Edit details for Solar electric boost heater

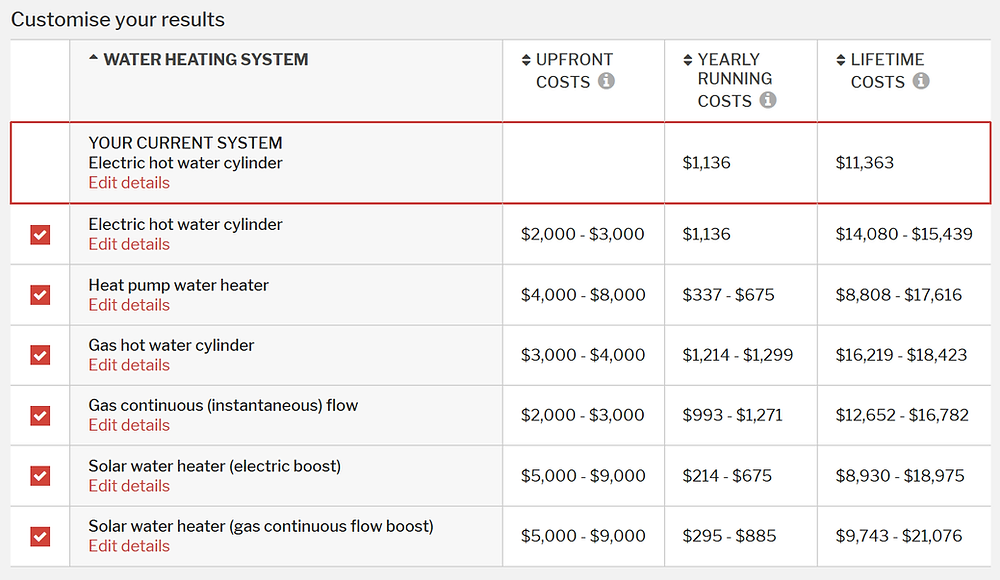[129, 486]
